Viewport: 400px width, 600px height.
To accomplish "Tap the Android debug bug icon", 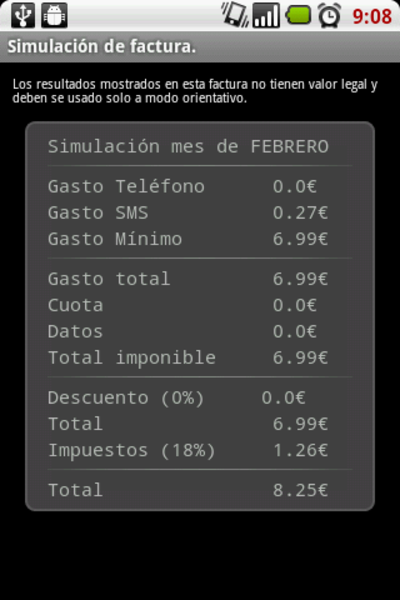I will pos(54,15).
